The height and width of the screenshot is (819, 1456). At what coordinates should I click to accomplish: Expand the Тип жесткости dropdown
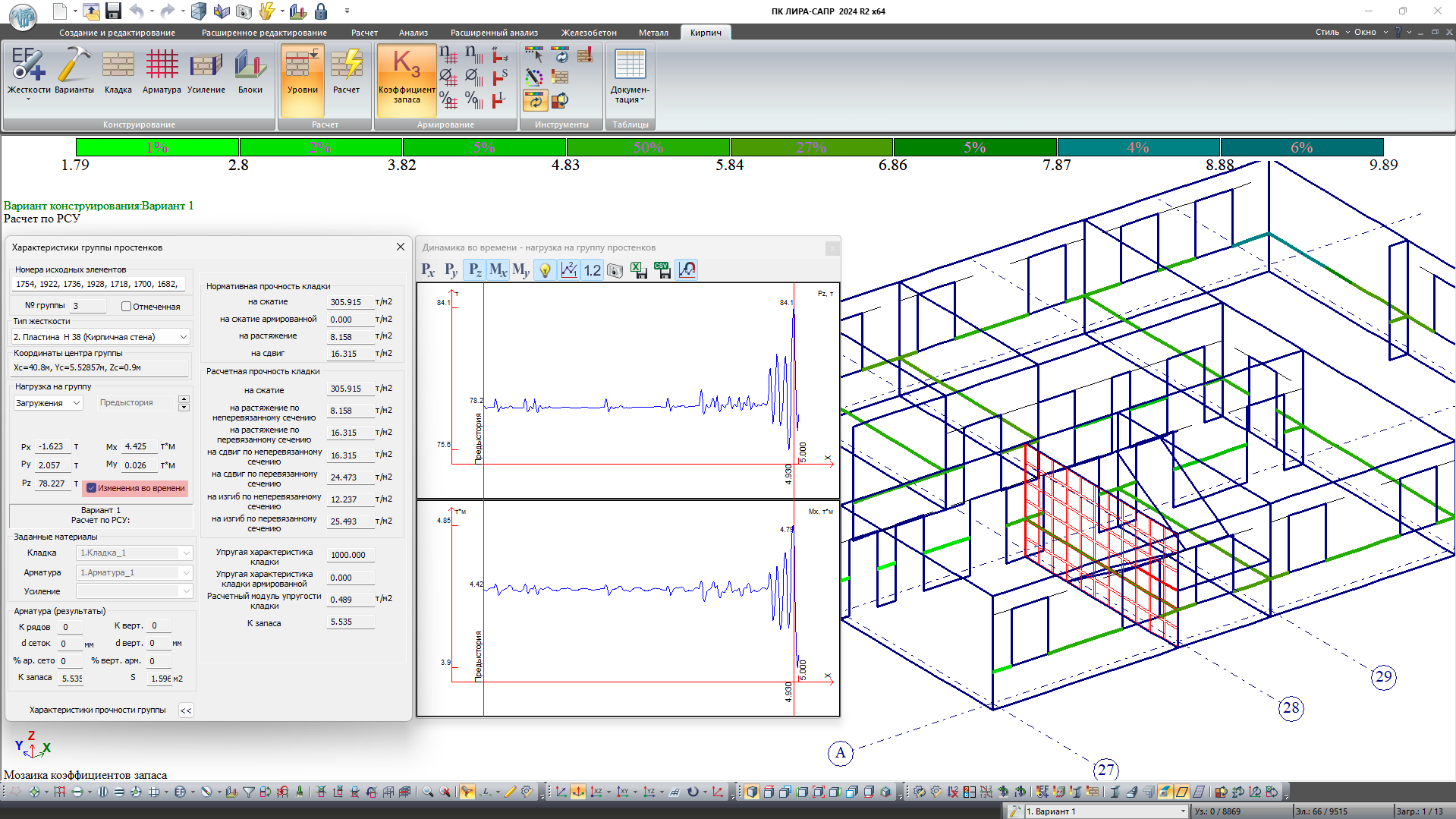(x=183, y=337)
